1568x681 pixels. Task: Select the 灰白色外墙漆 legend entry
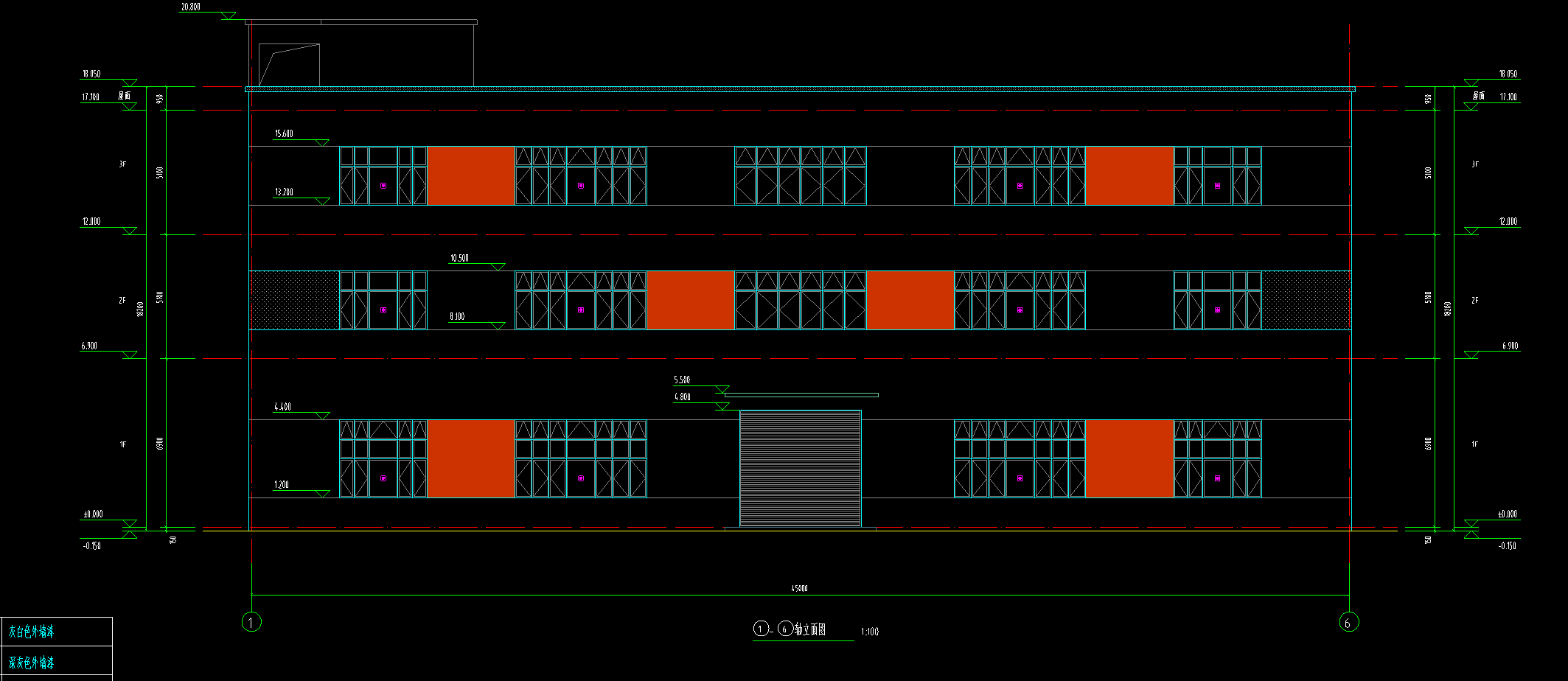[x=32, y=632]
